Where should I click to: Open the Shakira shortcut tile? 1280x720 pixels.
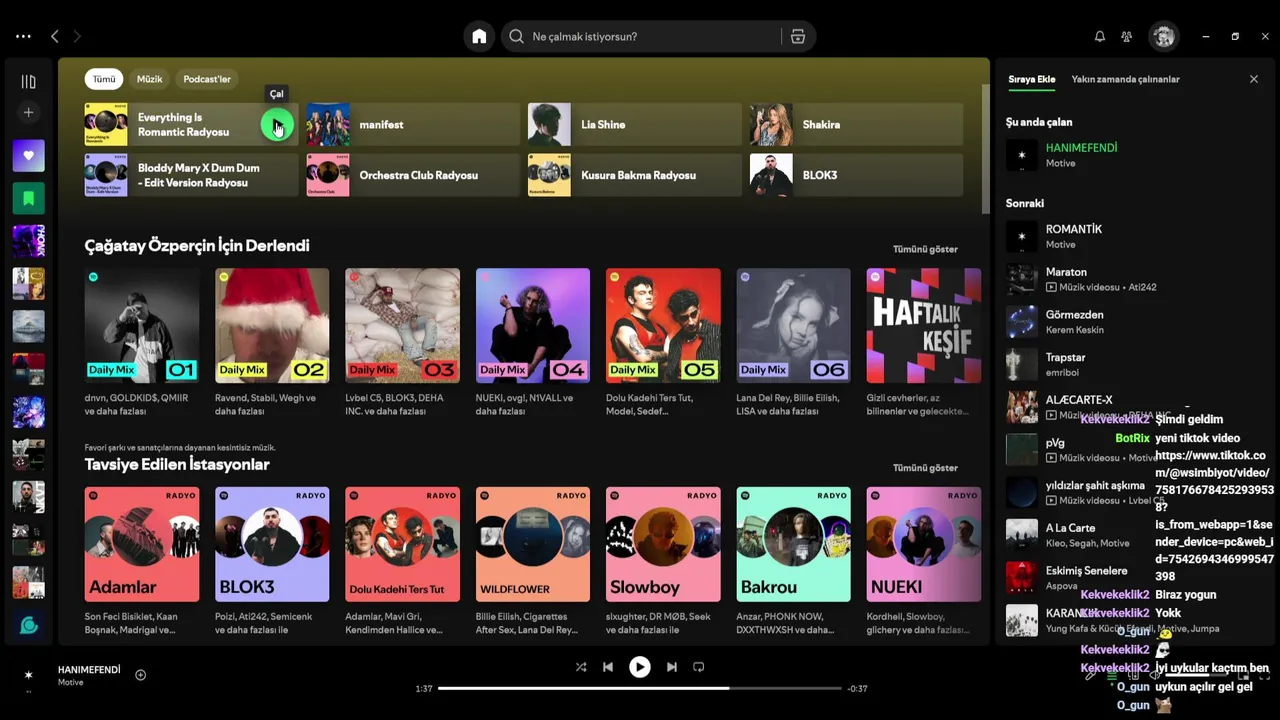pyautogui.click(x=857, y=125)
